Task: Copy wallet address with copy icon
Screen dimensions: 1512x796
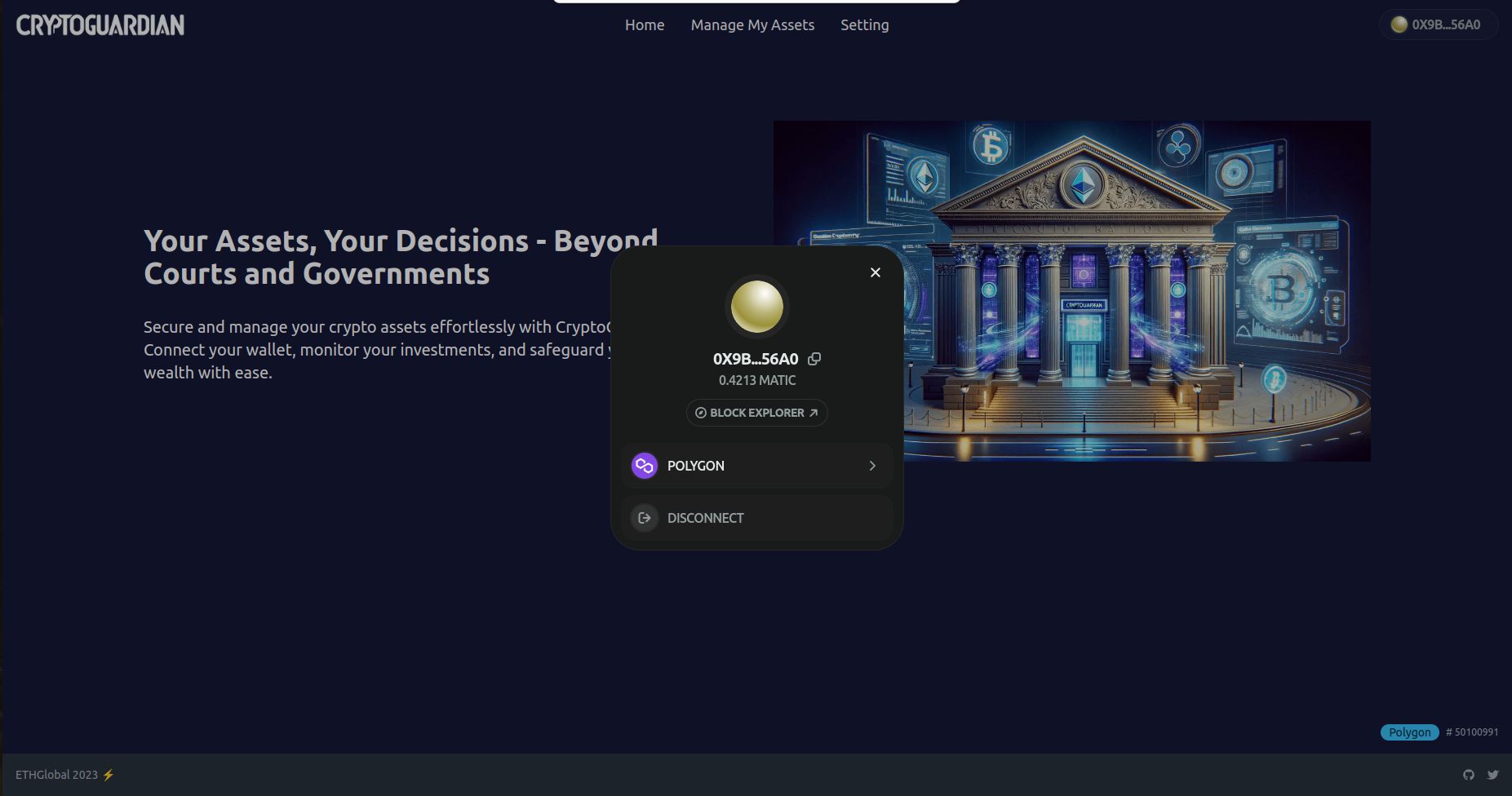Action: pyautogui.click(x=814, y=359)
